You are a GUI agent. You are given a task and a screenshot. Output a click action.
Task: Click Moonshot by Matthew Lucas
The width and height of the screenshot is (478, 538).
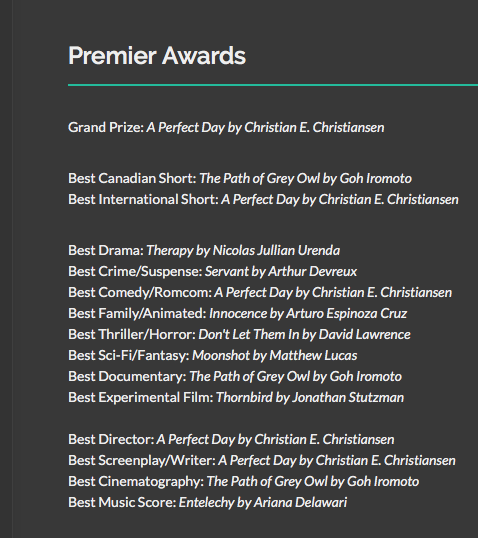tap(275, 355)
